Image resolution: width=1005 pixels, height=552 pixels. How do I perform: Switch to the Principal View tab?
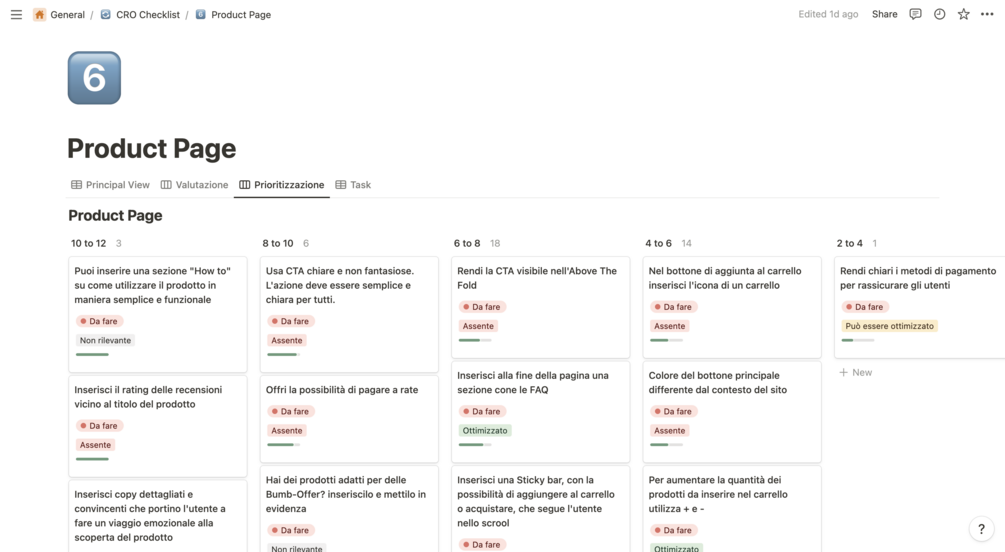coord(110,185)
